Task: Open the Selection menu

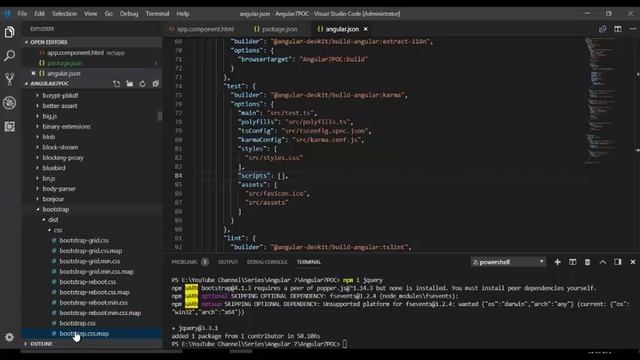Action: point(64,13)
